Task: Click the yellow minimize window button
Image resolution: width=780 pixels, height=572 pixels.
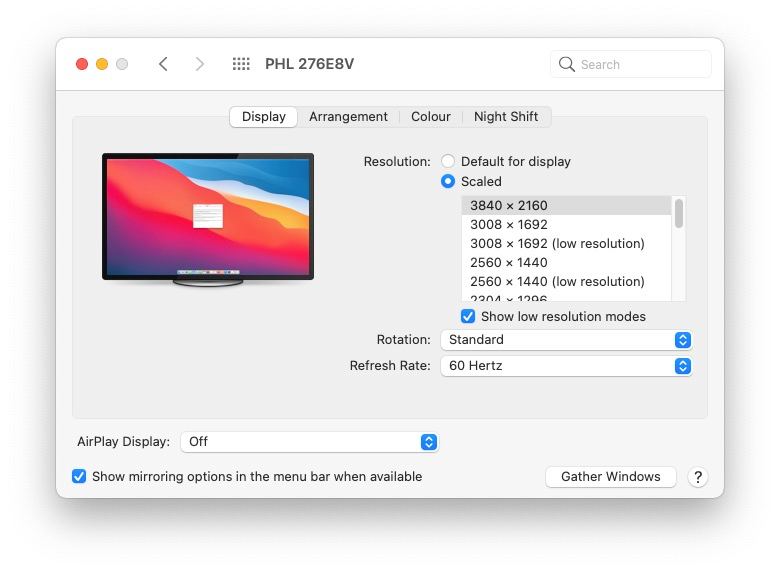Action: point(102,64)
